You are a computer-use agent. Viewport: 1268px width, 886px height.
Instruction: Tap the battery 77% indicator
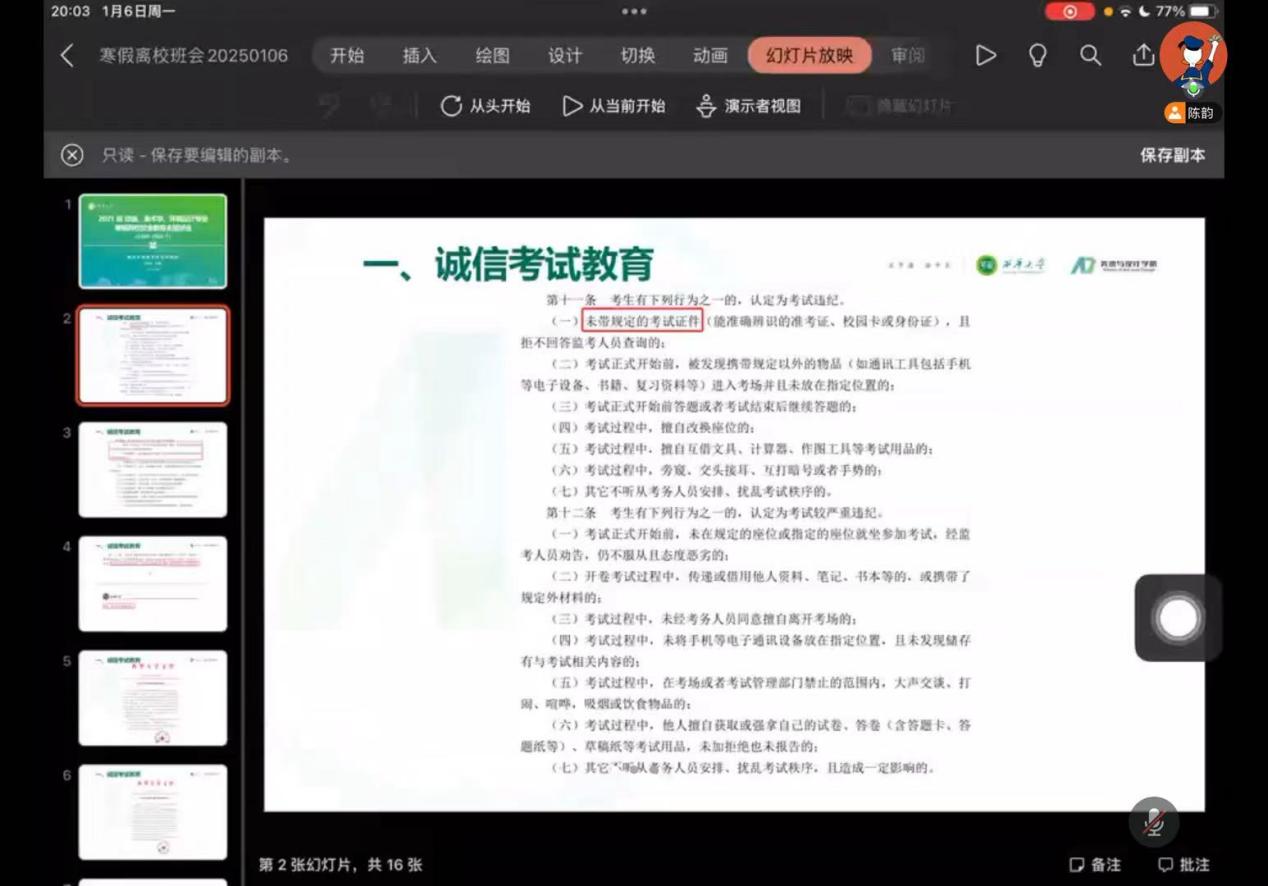click(x=1185, y=11)
